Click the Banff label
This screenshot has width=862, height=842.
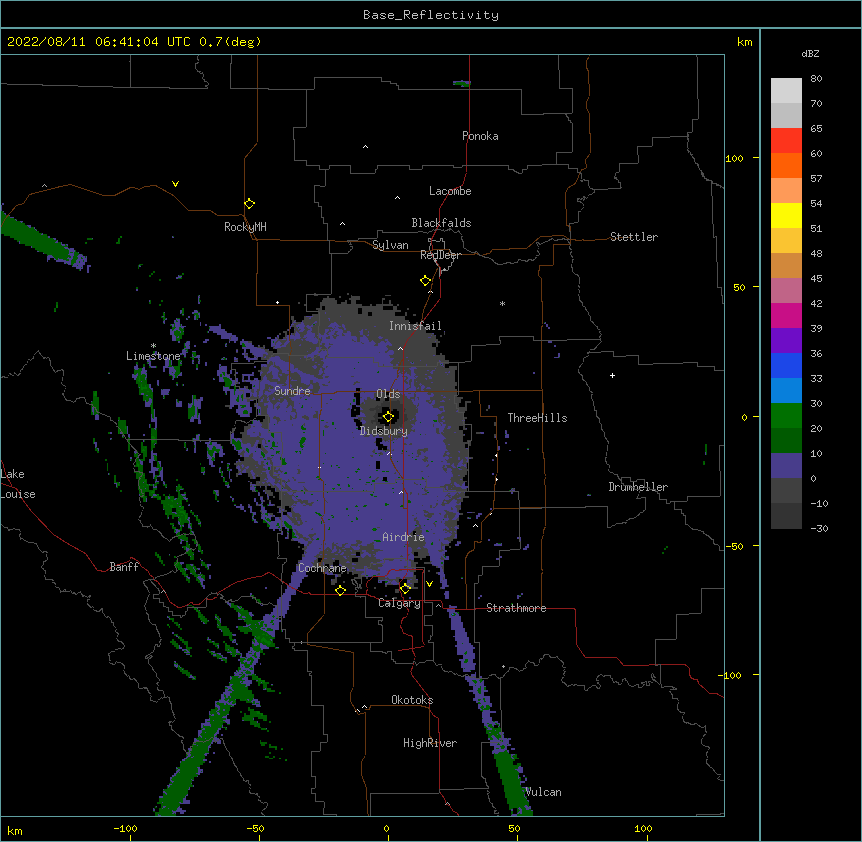click(124, 567)
